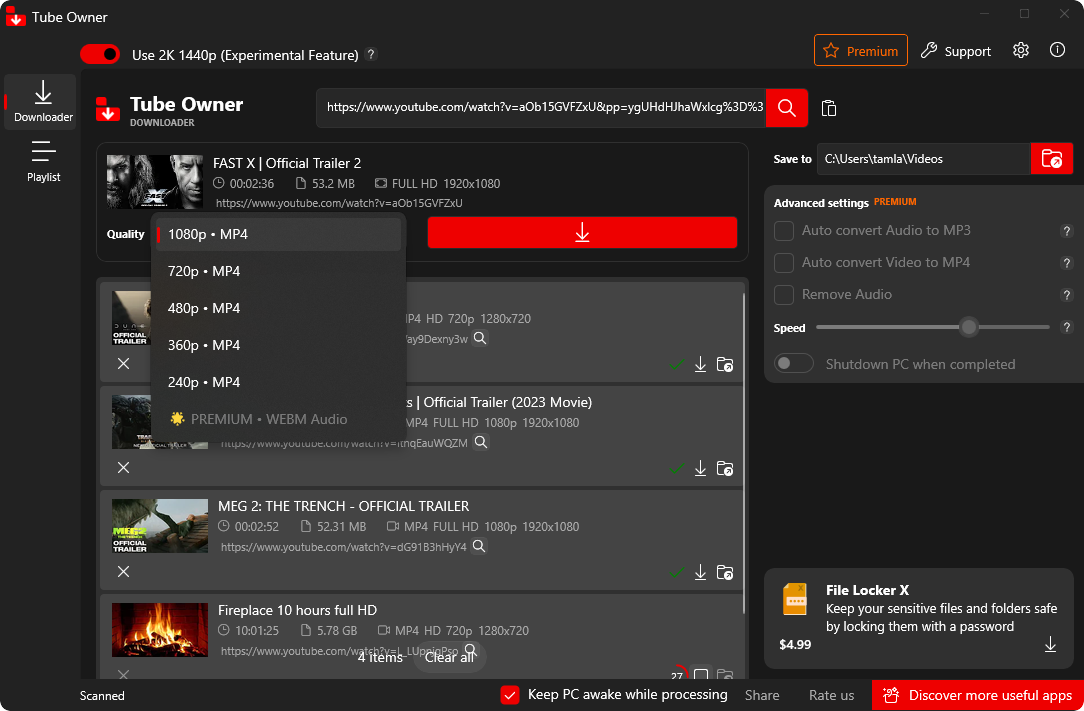This screenshot has height=711, width=1084.
Task: Click the title "FAST X | Official Trailer 2"
Action: 287,163
